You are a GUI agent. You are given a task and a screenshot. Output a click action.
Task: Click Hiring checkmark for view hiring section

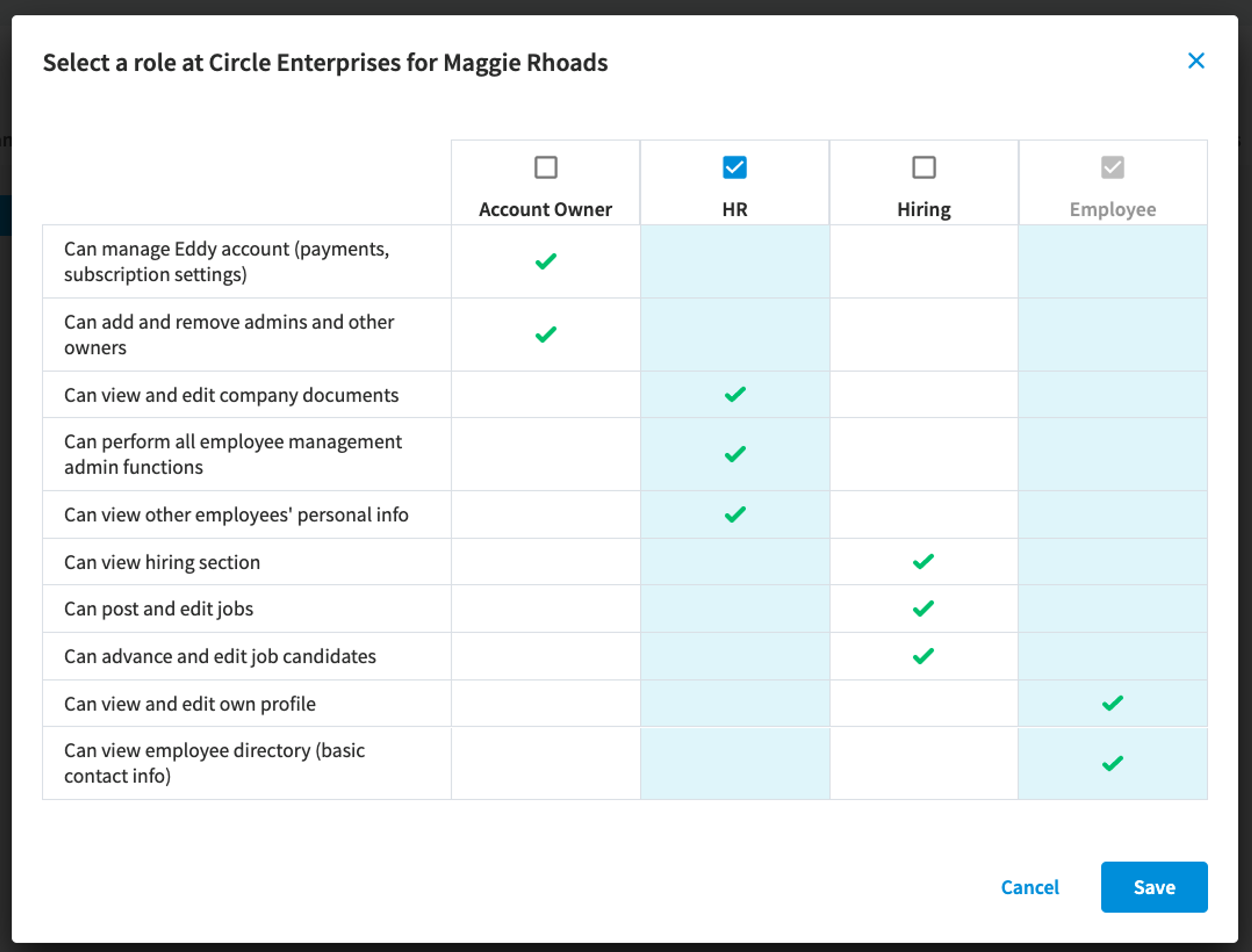click(923, 562)
